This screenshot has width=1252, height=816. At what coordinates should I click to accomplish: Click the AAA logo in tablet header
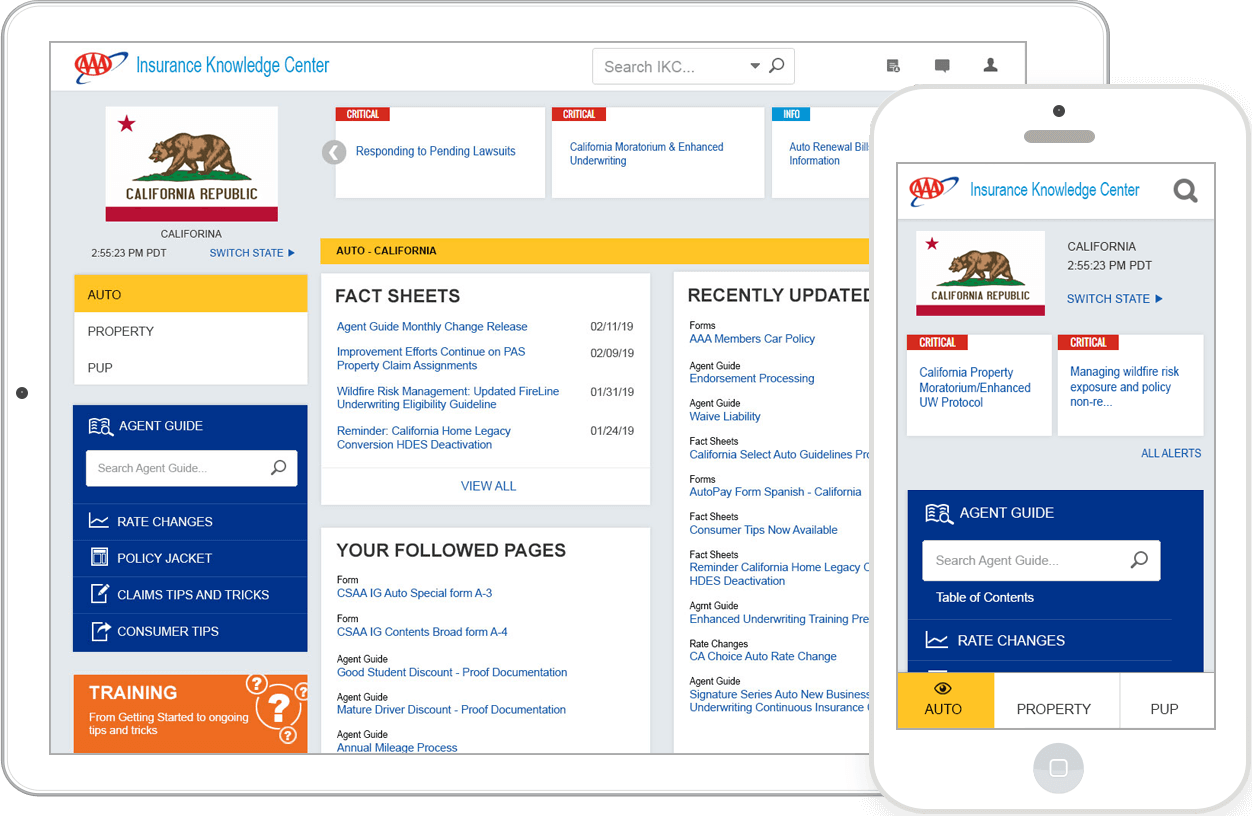101,66
